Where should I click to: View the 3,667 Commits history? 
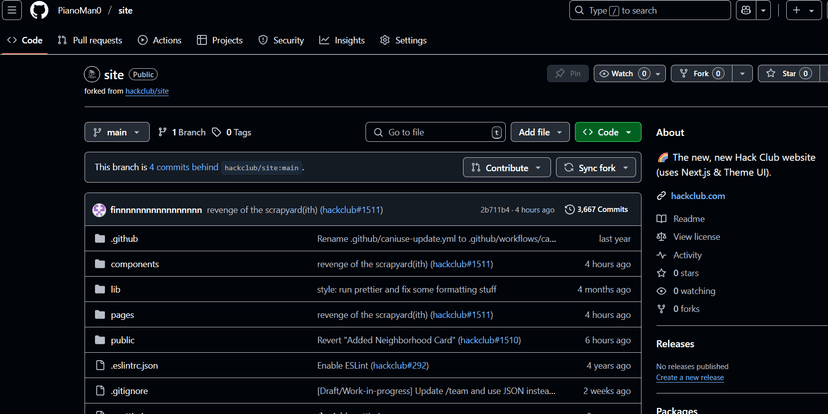596,210
